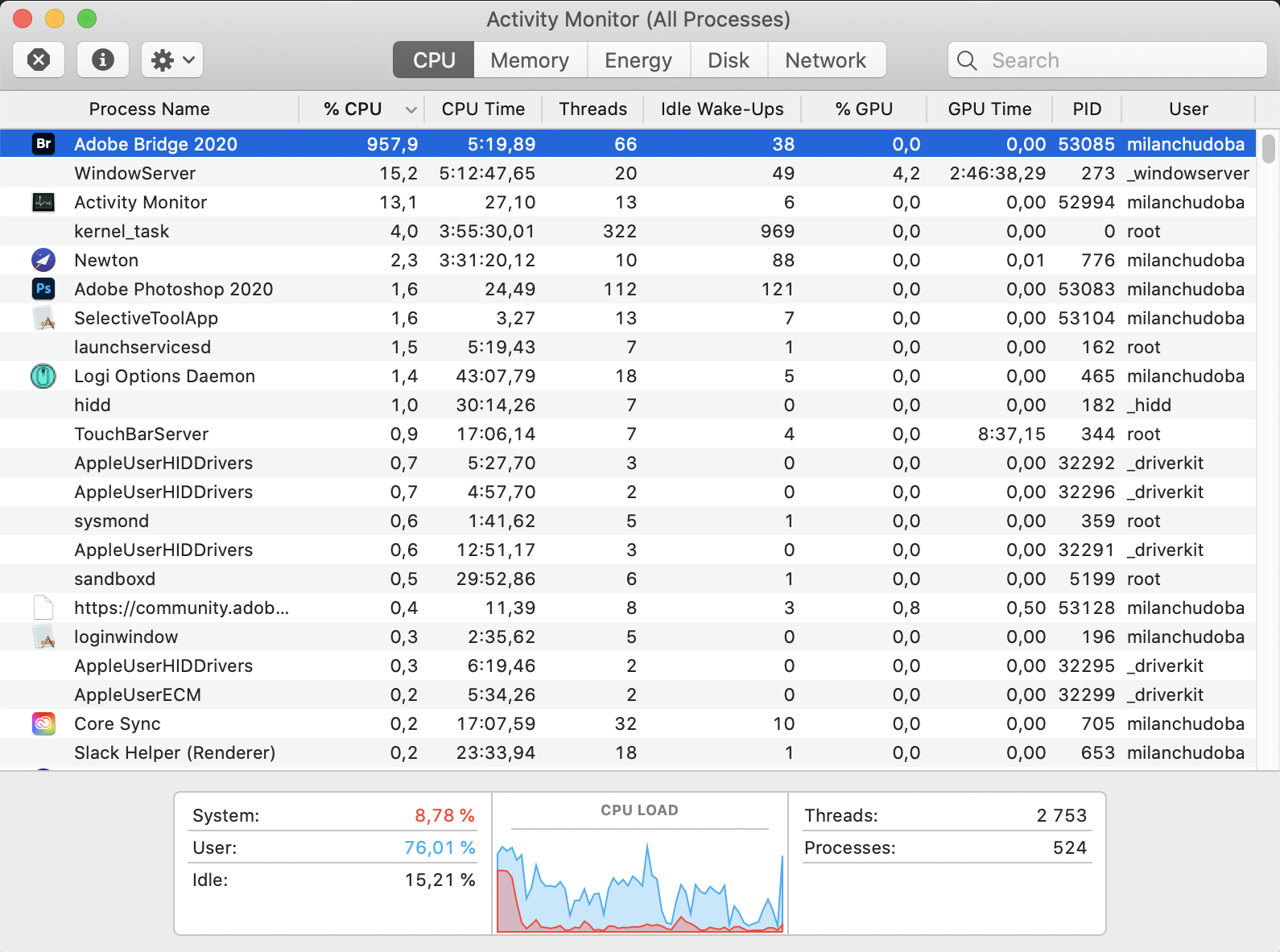Image resolution: width=1280 pixels, height=952 pixels.
Task: Select the Adobe Bridge 2020 process
Action: 628,144
